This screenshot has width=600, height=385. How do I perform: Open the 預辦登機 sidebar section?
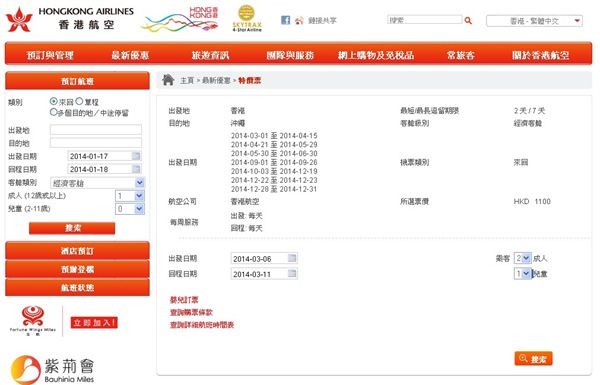pyautogui.click(x=77, y=269)
